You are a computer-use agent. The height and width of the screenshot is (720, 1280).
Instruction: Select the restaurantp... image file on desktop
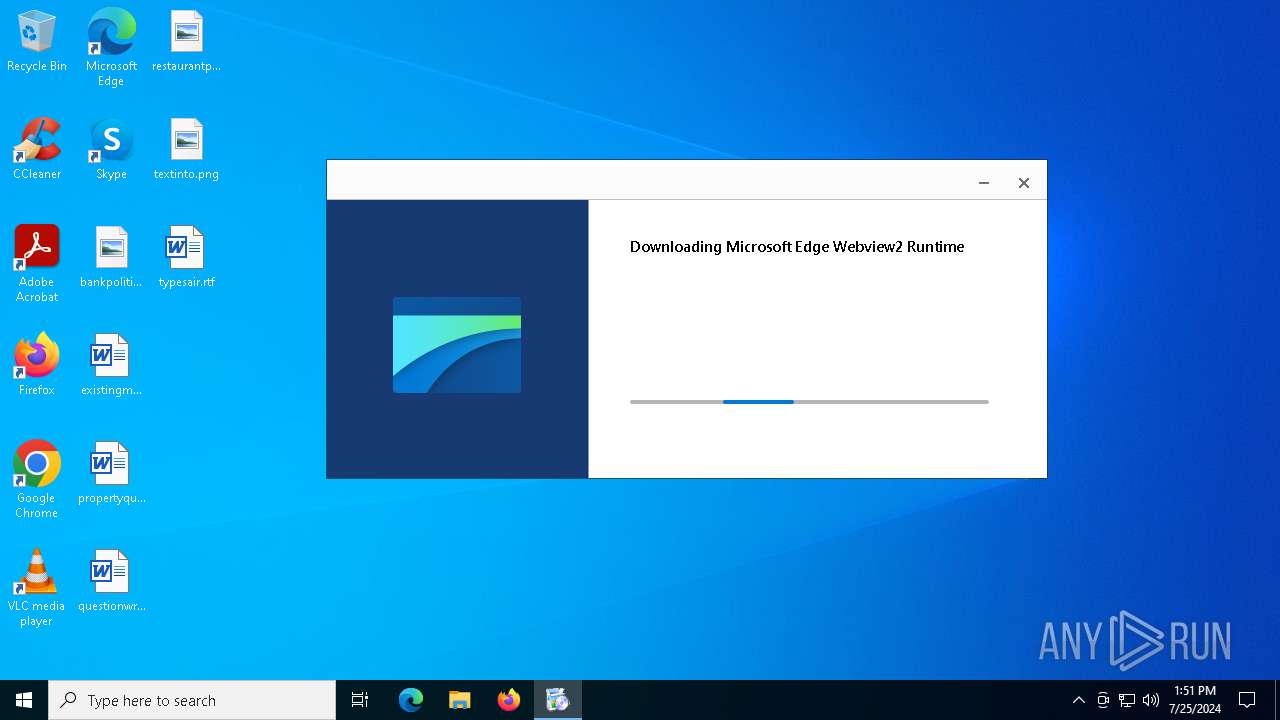[186, 42]
